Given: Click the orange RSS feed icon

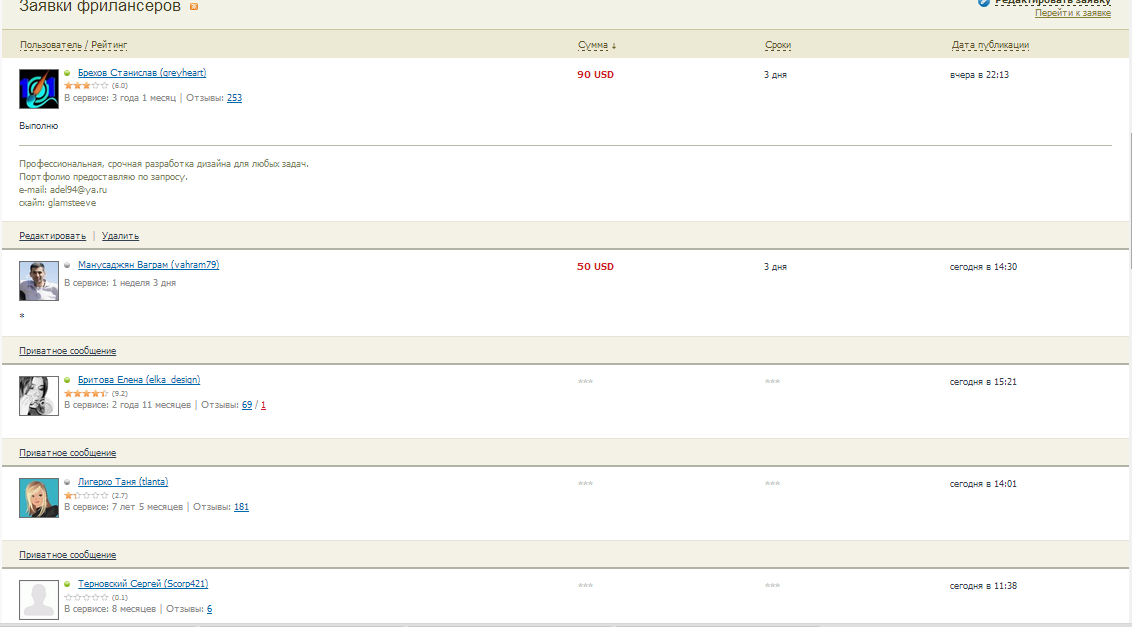Looking at the screenshot, I should pyautogui.click(x=194, y=7).
